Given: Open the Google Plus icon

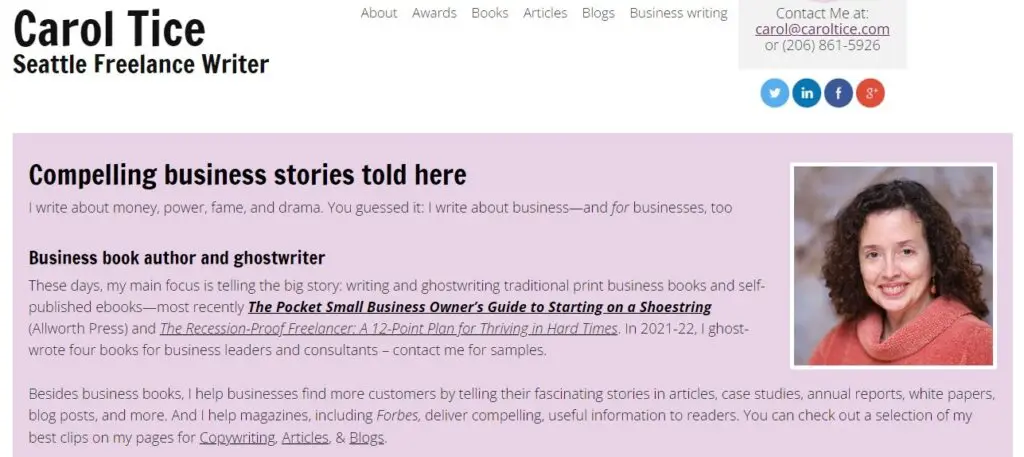Looking at the screenshot, I should (x=870, y=93).
